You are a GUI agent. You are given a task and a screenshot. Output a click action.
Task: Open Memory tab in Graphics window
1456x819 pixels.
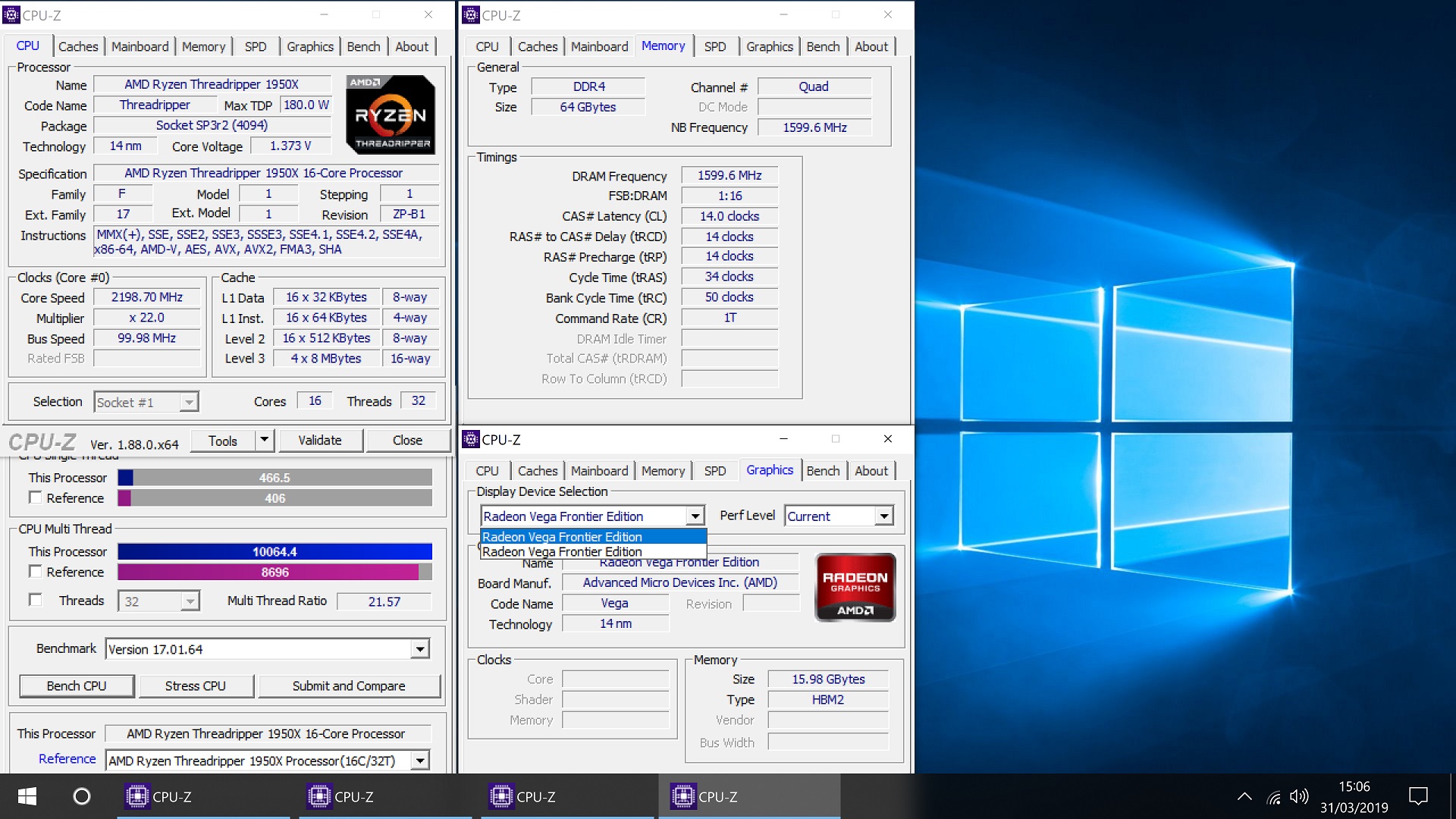tap(663, 471)
